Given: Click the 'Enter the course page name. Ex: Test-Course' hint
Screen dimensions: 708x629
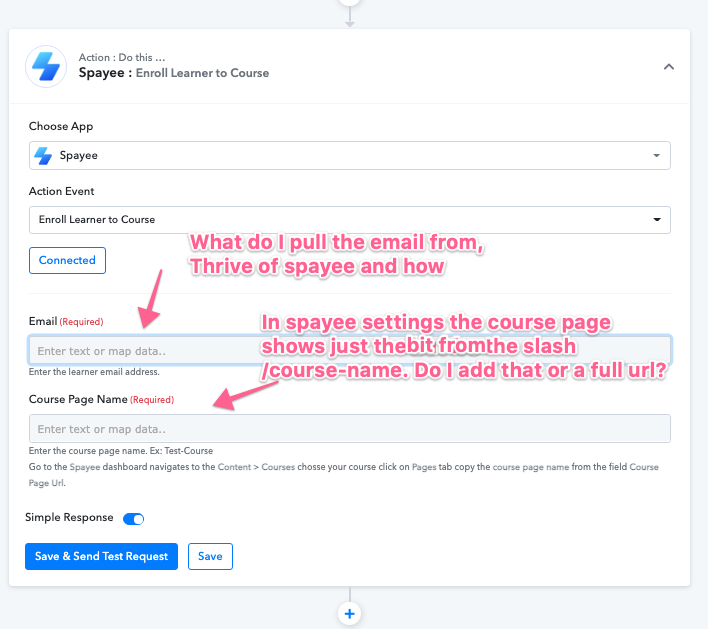Looking at the screenshot, I should coord(121,451).
